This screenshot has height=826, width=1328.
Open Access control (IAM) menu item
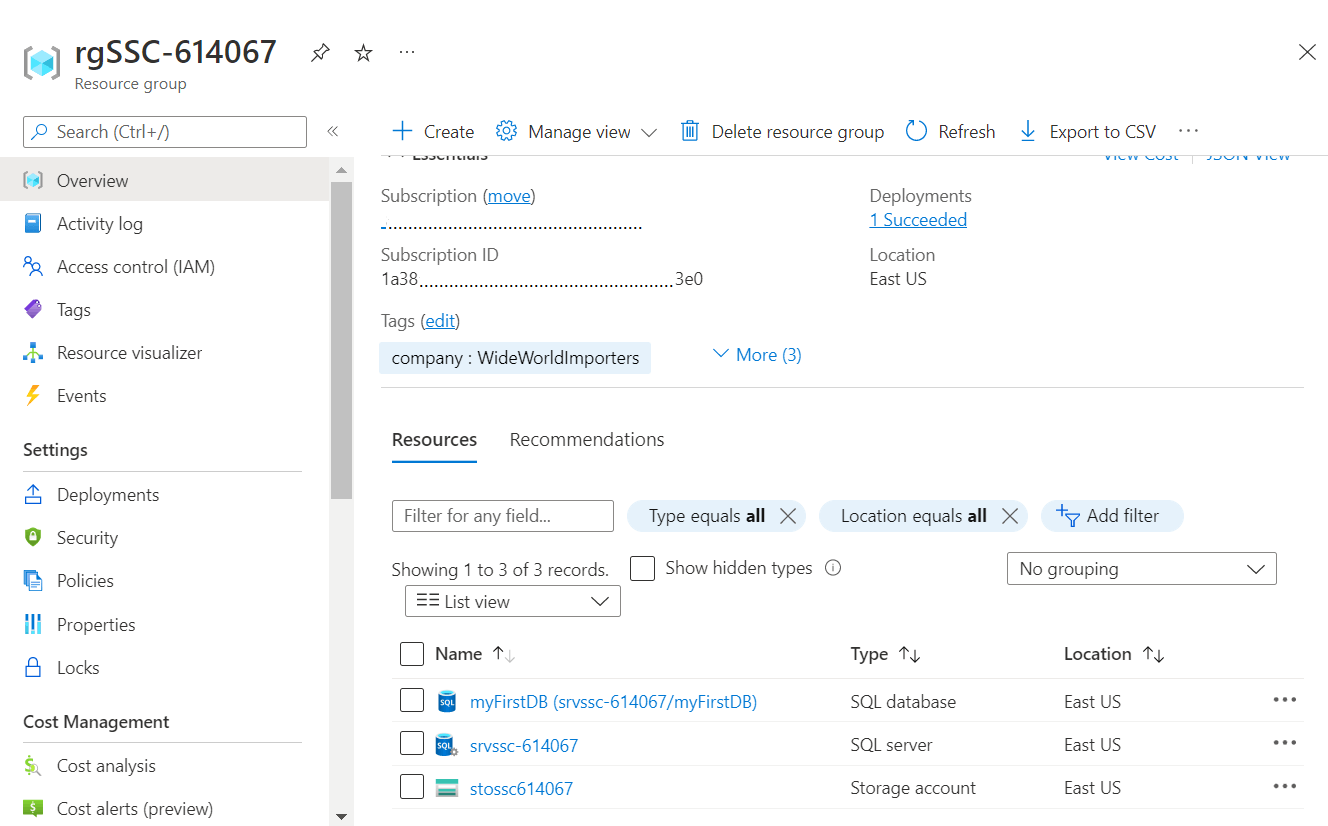[135, 267]
